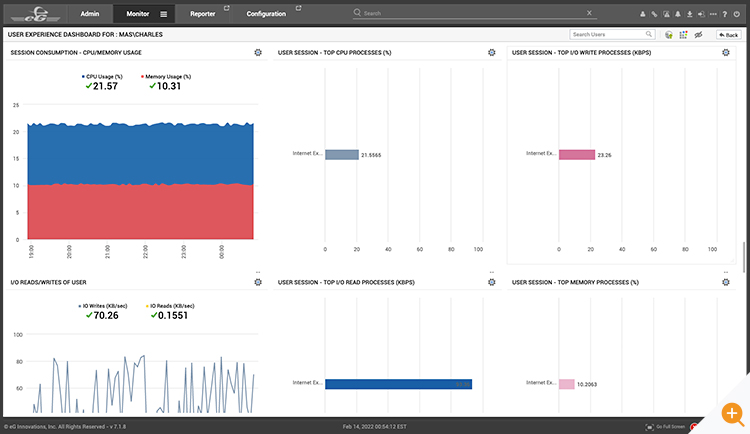Viewport: 750px width, 434px height.
Task: Open settings gear of Session Consumption panel
Action: coord(258,53)
